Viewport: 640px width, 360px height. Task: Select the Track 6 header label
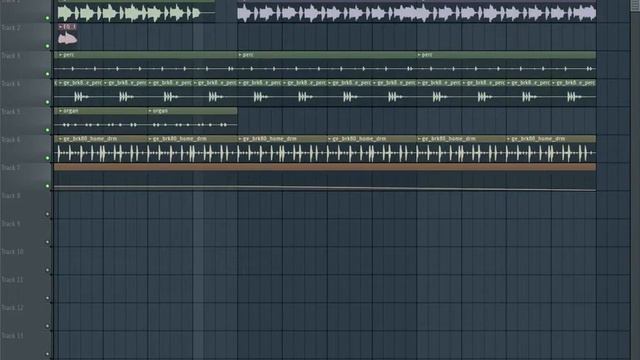click(x=11, y=140)
